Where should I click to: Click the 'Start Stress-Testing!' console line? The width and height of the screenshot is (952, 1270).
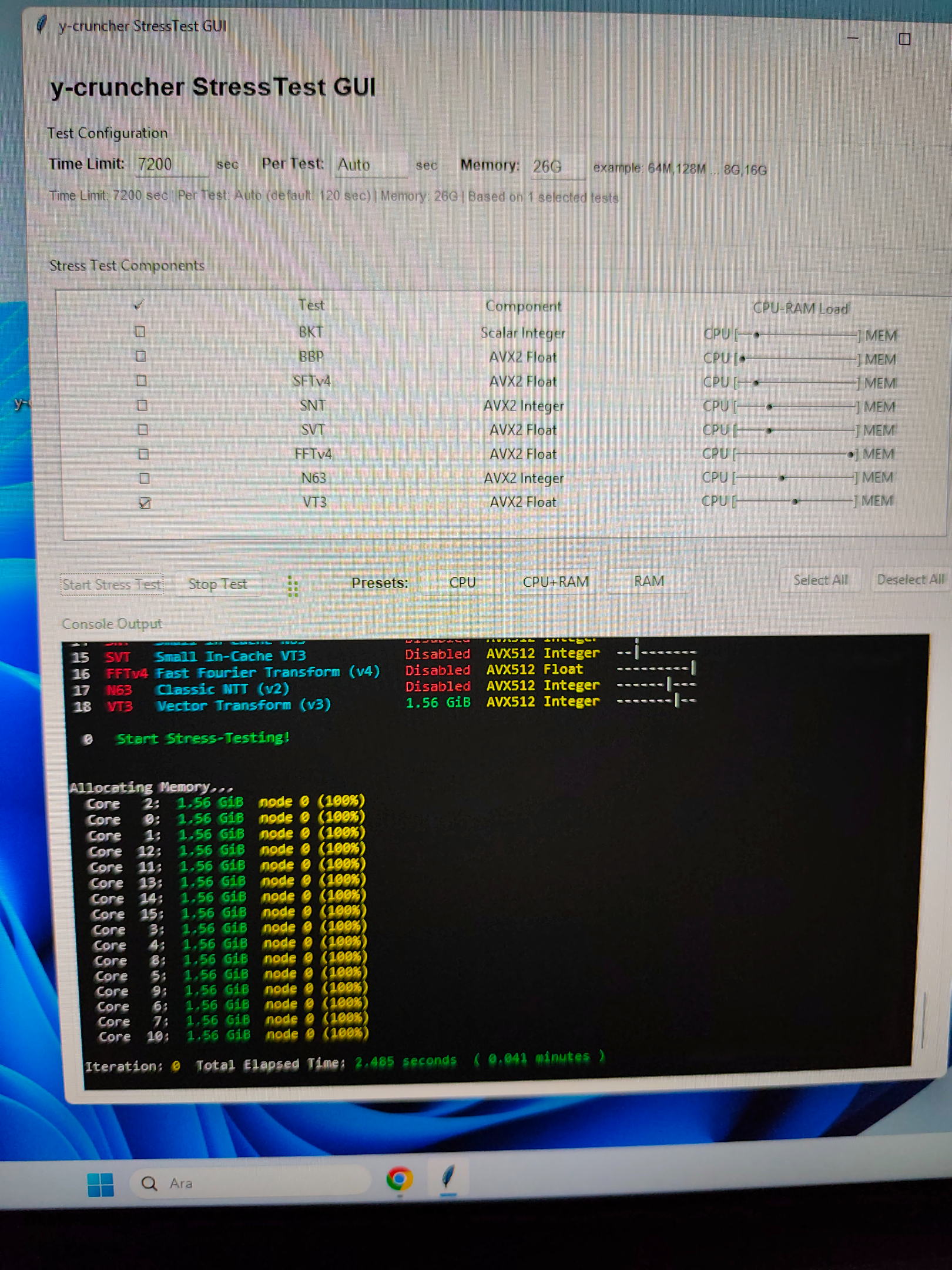[x=203, y=738]
